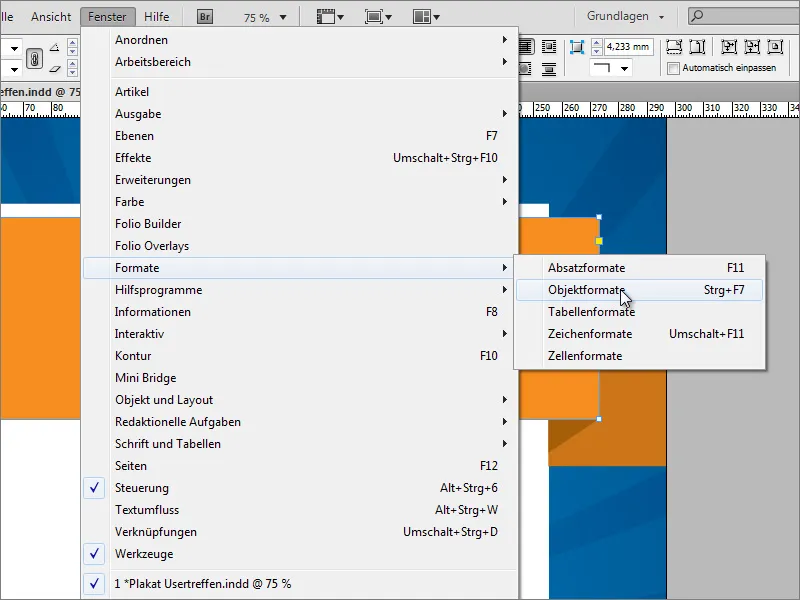Image resolution: width=800 pixels, height=600 pixels.
Task: Click the shear angle icon
Action: 55,68
